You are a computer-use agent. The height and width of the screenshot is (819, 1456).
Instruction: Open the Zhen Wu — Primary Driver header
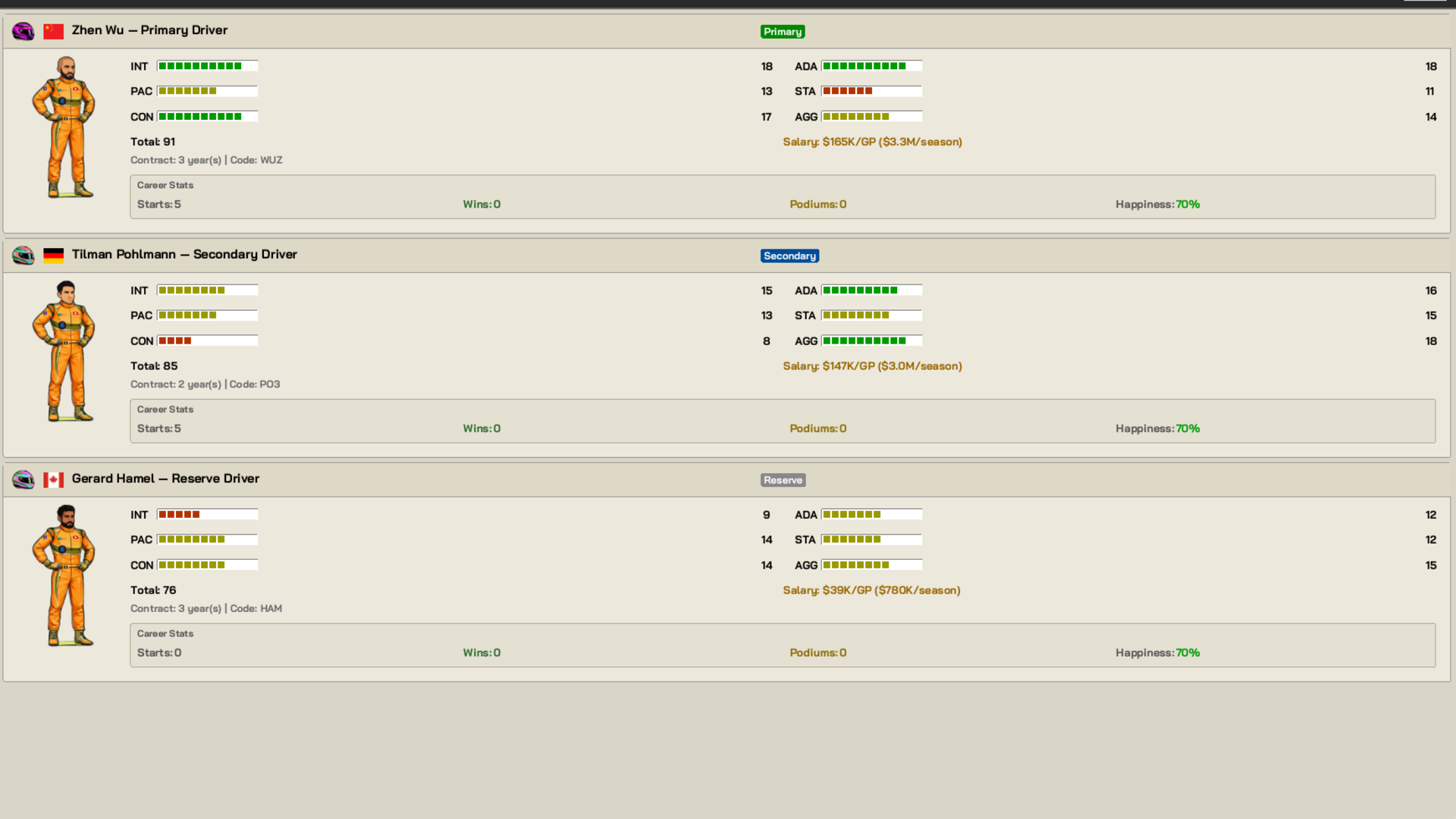pyautogui.click(x=149, y=30)
